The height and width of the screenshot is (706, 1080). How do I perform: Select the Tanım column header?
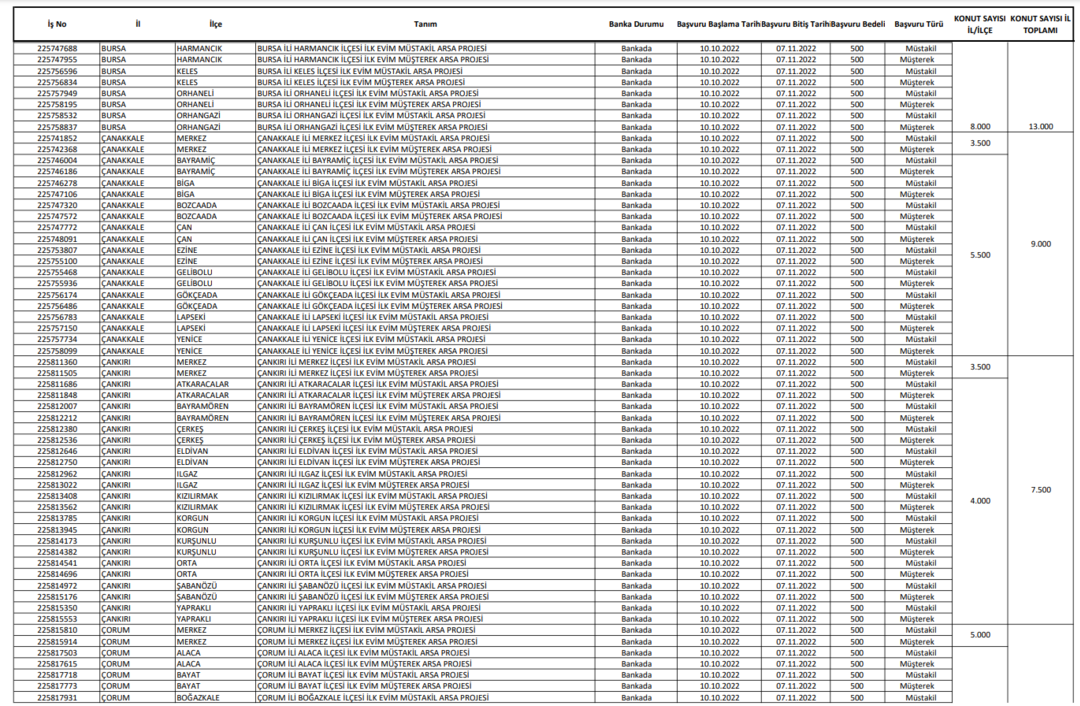point(425,24)
